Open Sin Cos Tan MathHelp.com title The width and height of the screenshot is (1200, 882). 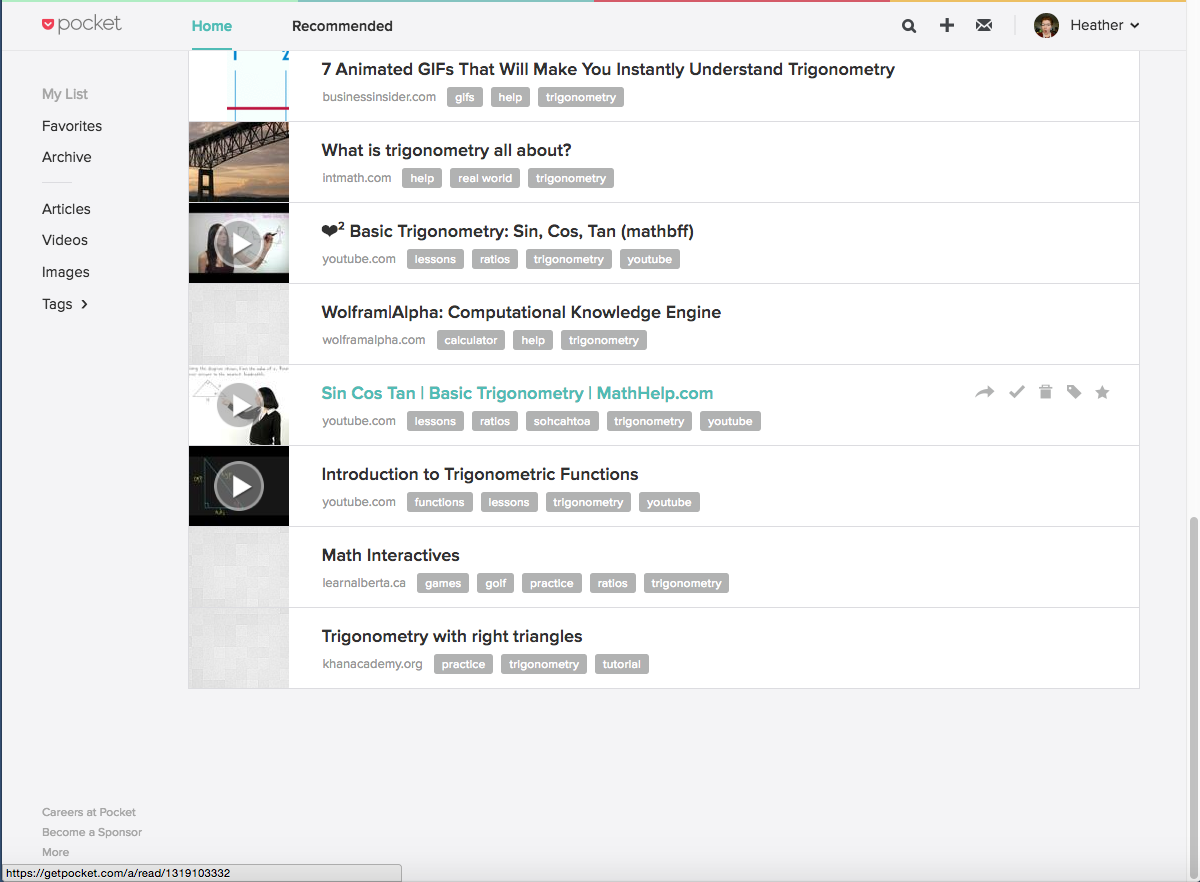pyautogui.click(x=517, y=393)
